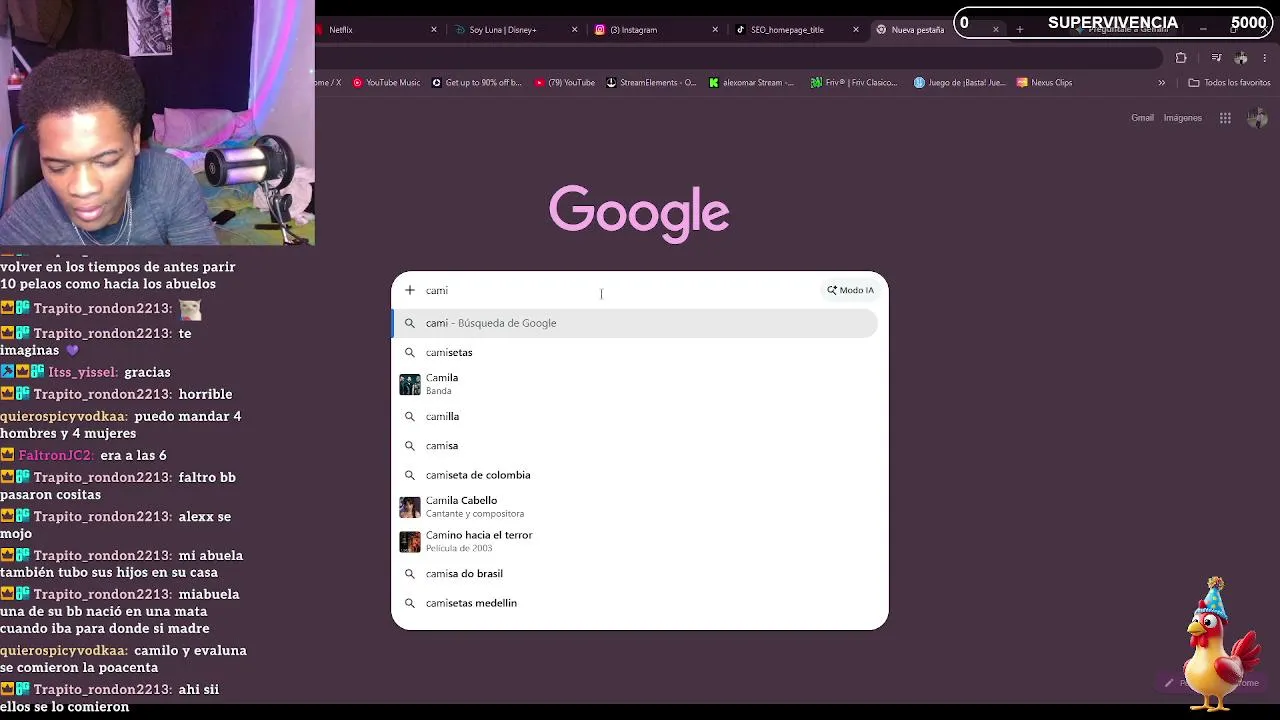Click the Google logo
The image size is (1280, 720).
639,213
